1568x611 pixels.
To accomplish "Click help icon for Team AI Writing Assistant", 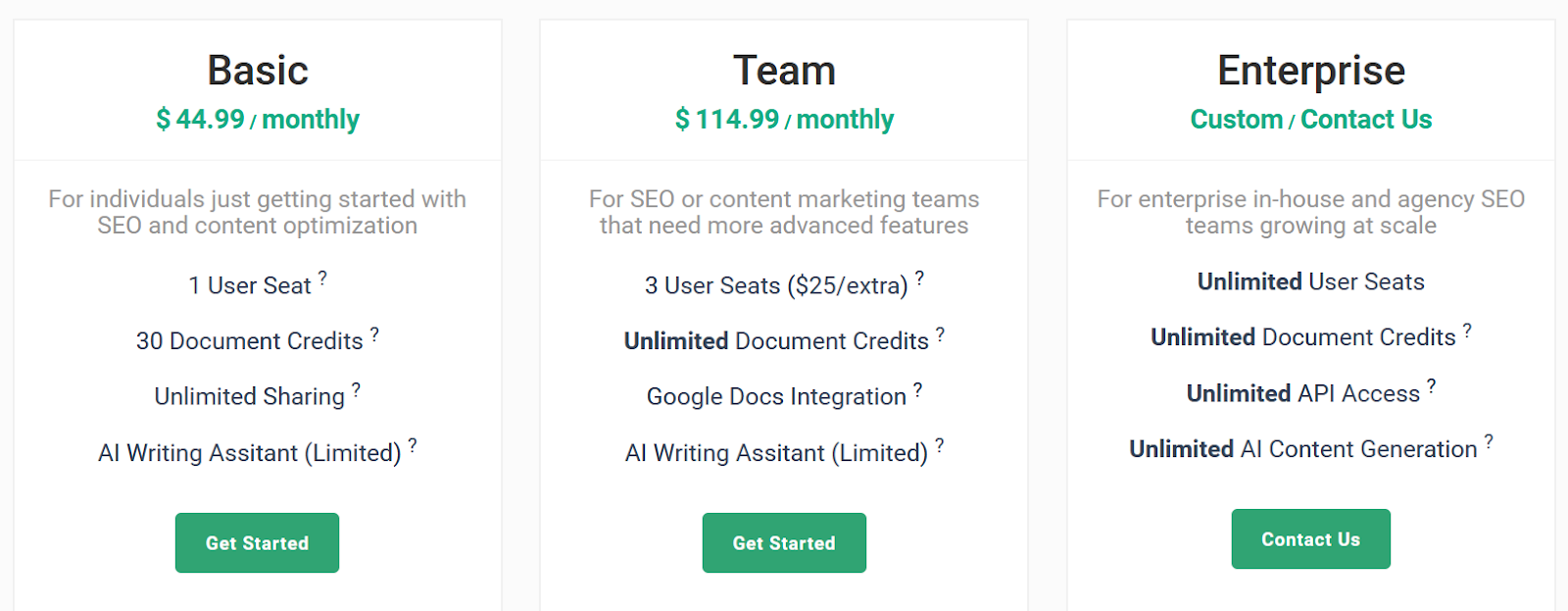I will [939, 445].
